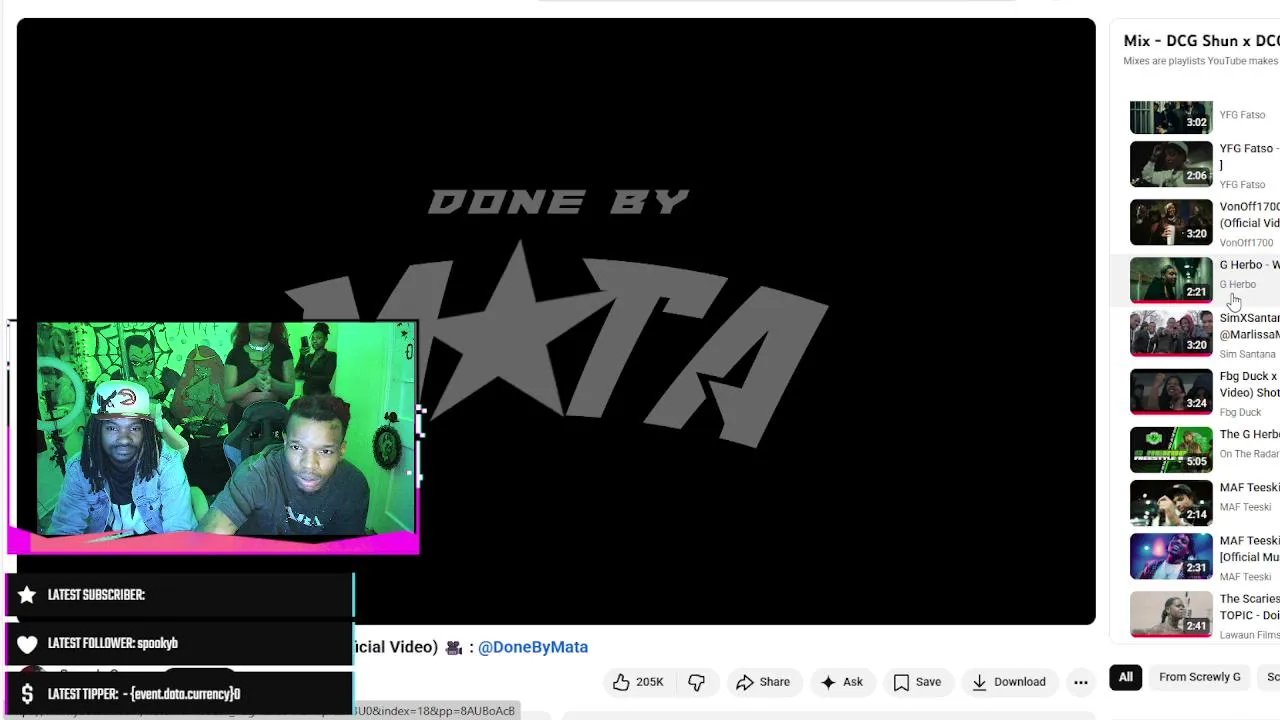The width and height of the screenshot is (1280, 720).
Task: Click the thumbs-up like icon showing 205K
Action: coord(638,682)
